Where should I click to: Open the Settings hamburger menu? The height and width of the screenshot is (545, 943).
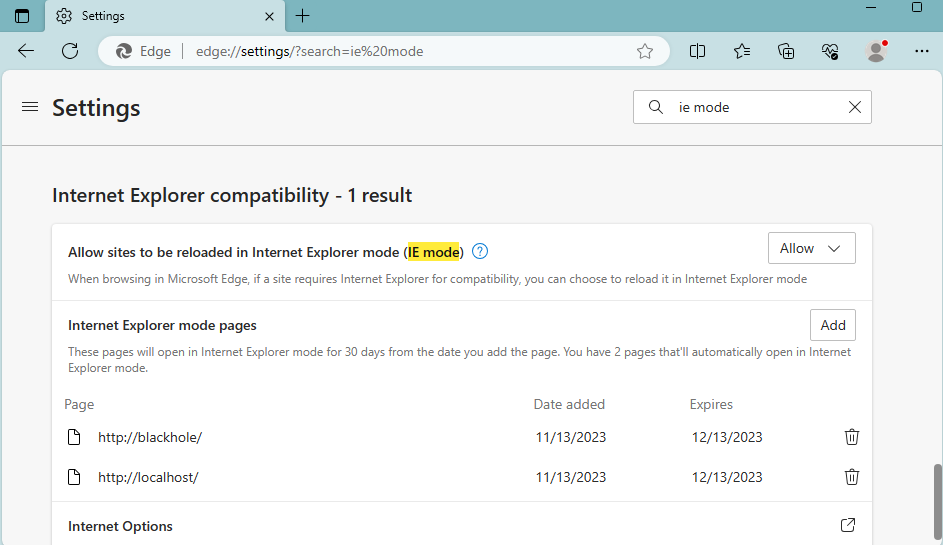[30, 107]
